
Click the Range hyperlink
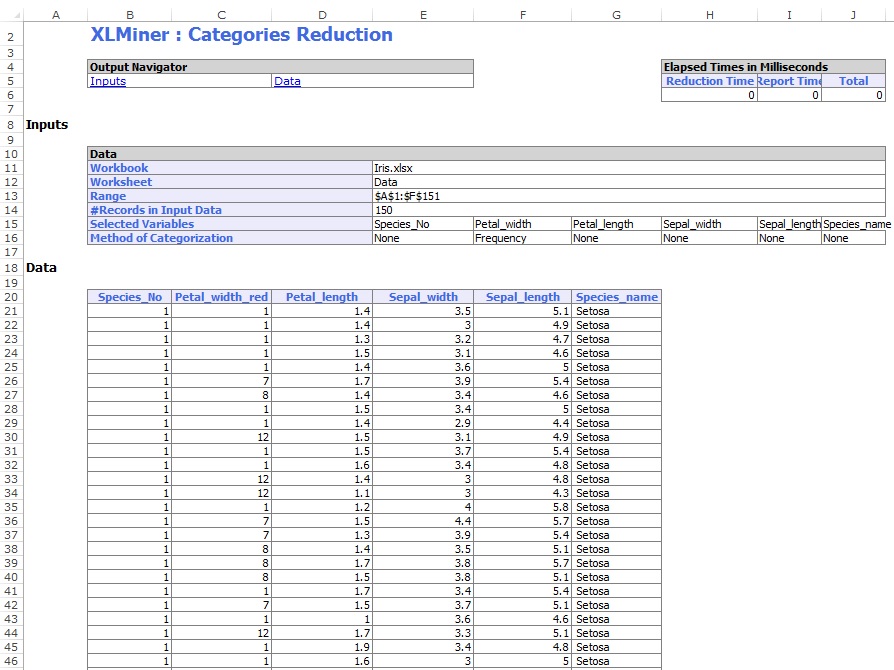pos(108,196)
